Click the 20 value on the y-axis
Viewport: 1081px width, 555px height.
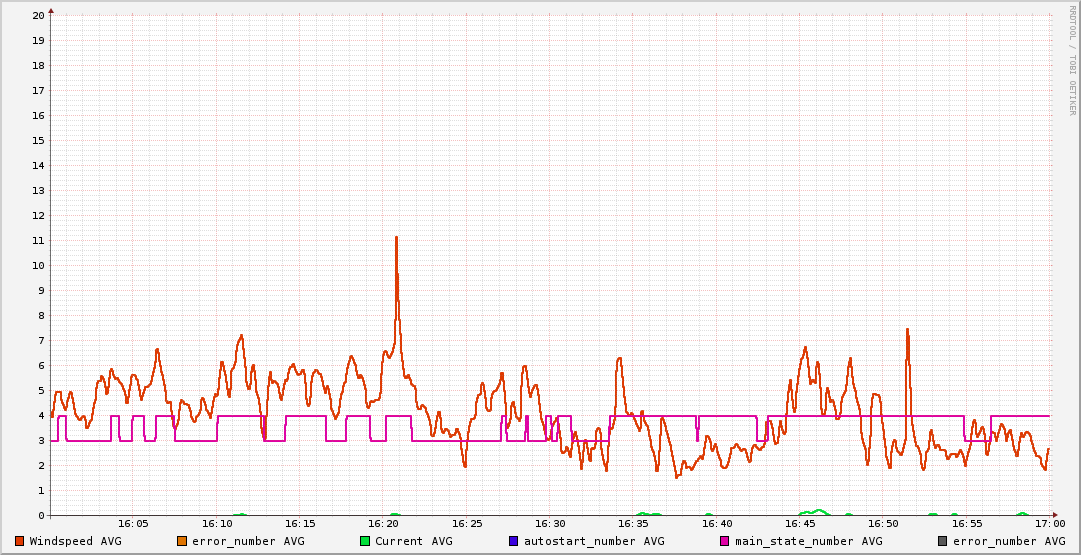pos(38,15)
